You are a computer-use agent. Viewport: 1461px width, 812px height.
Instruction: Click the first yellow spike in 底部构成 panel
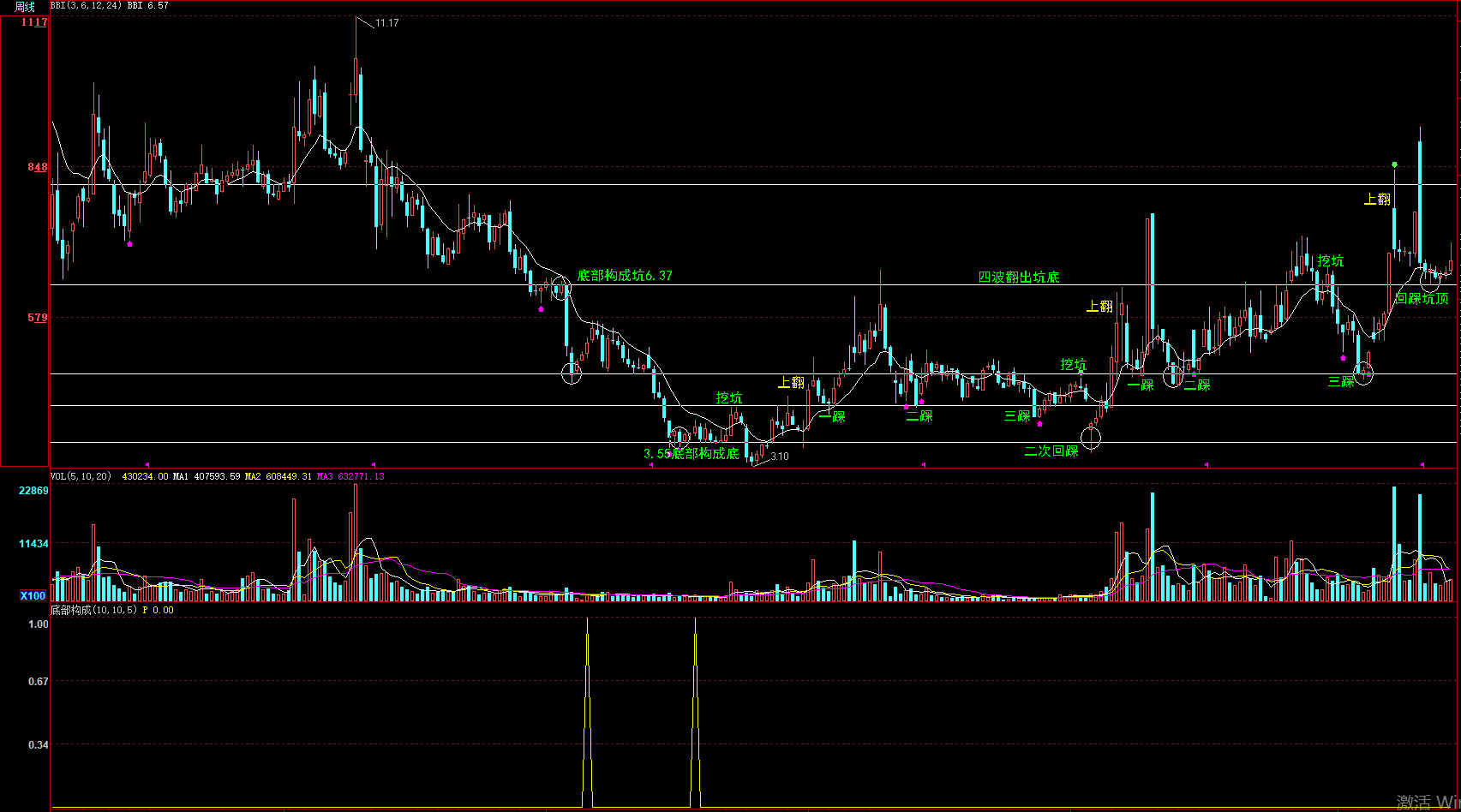(x=587, y=711)
